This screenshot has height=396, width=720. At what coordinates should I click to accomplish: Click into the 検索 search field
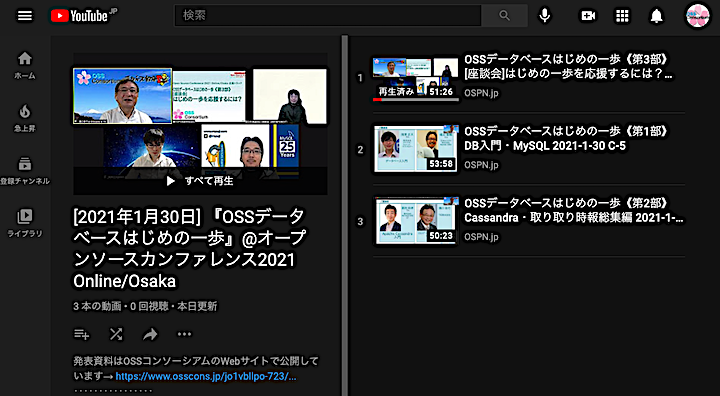pyautogui.click(x=327, y=16)
